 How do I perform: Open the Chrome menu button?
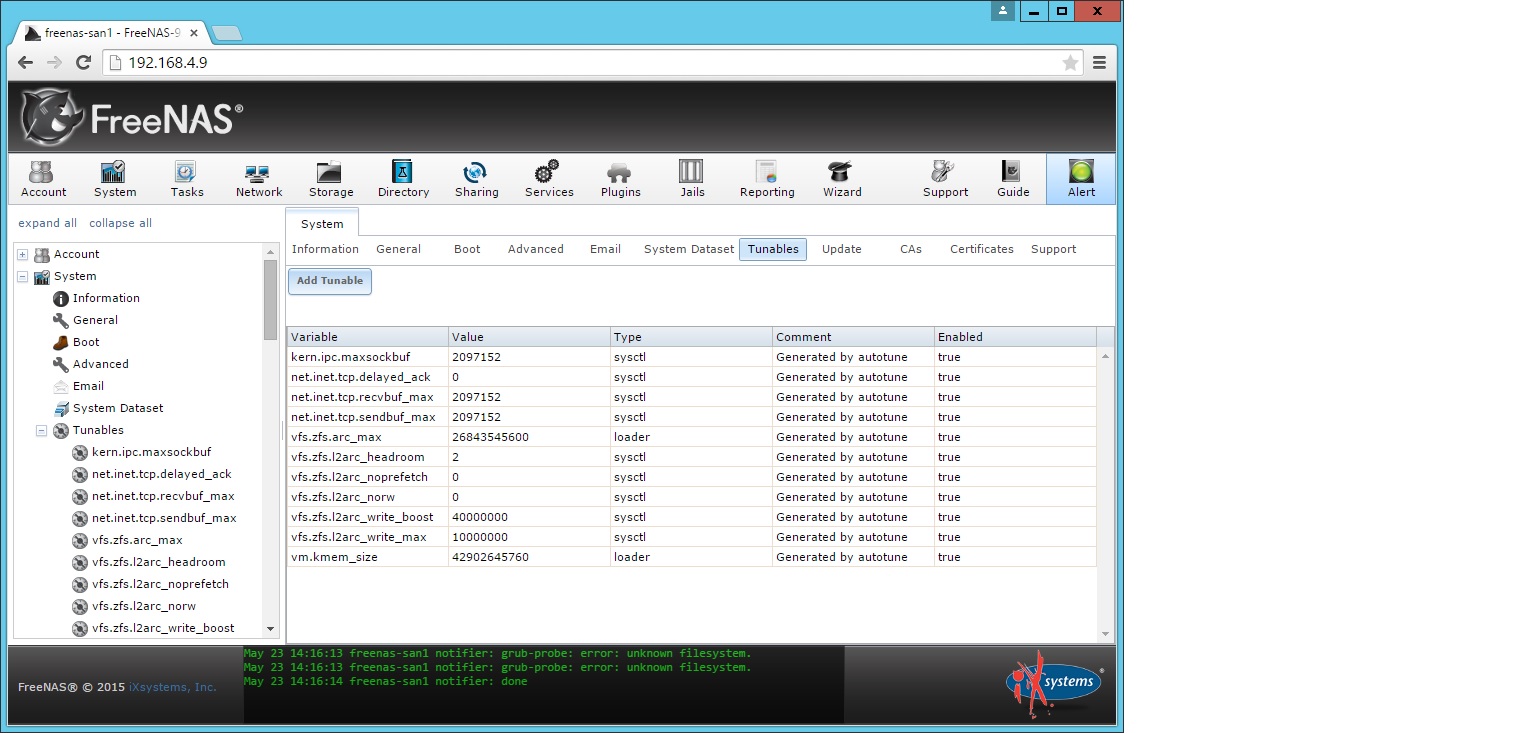tap(1099, 62)
